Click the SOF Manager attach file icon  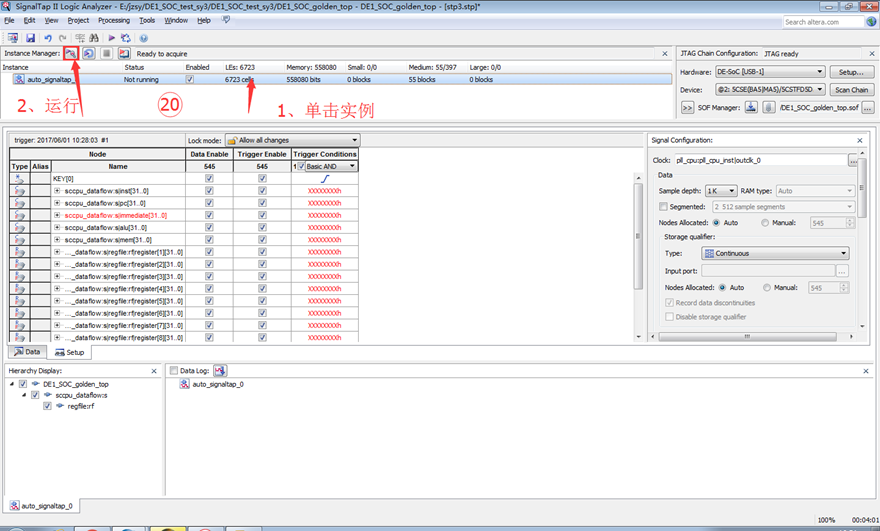point(769,107)
